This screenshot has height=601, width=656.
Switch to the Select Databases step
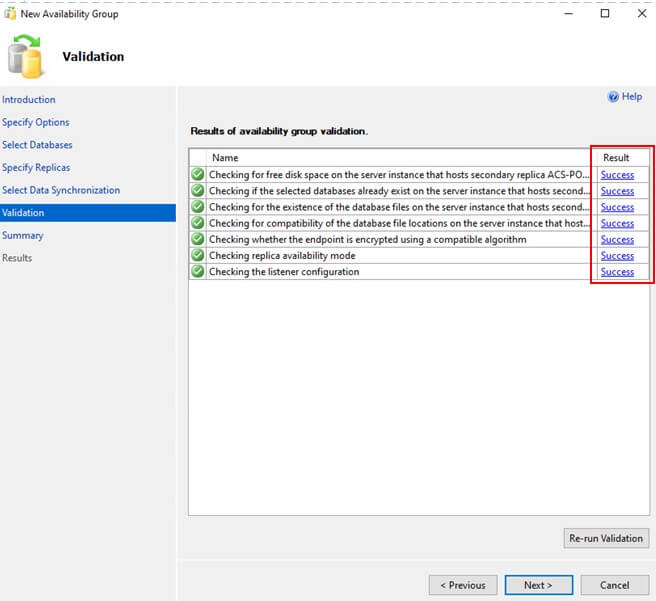tap(37, 145)
